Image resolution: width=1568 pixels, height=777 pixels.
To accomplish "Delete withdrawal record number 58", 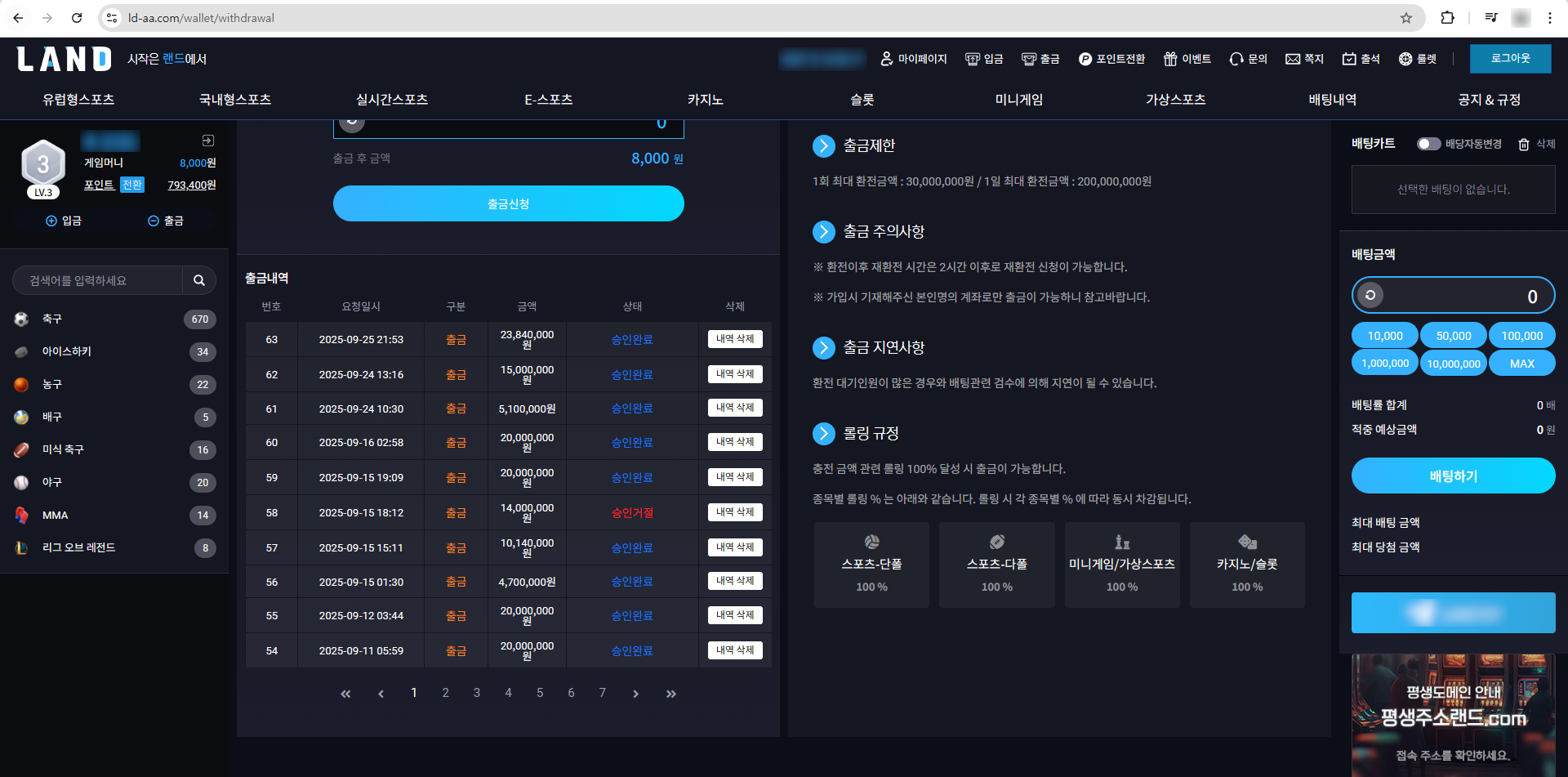I will click(x=735, y=512).
